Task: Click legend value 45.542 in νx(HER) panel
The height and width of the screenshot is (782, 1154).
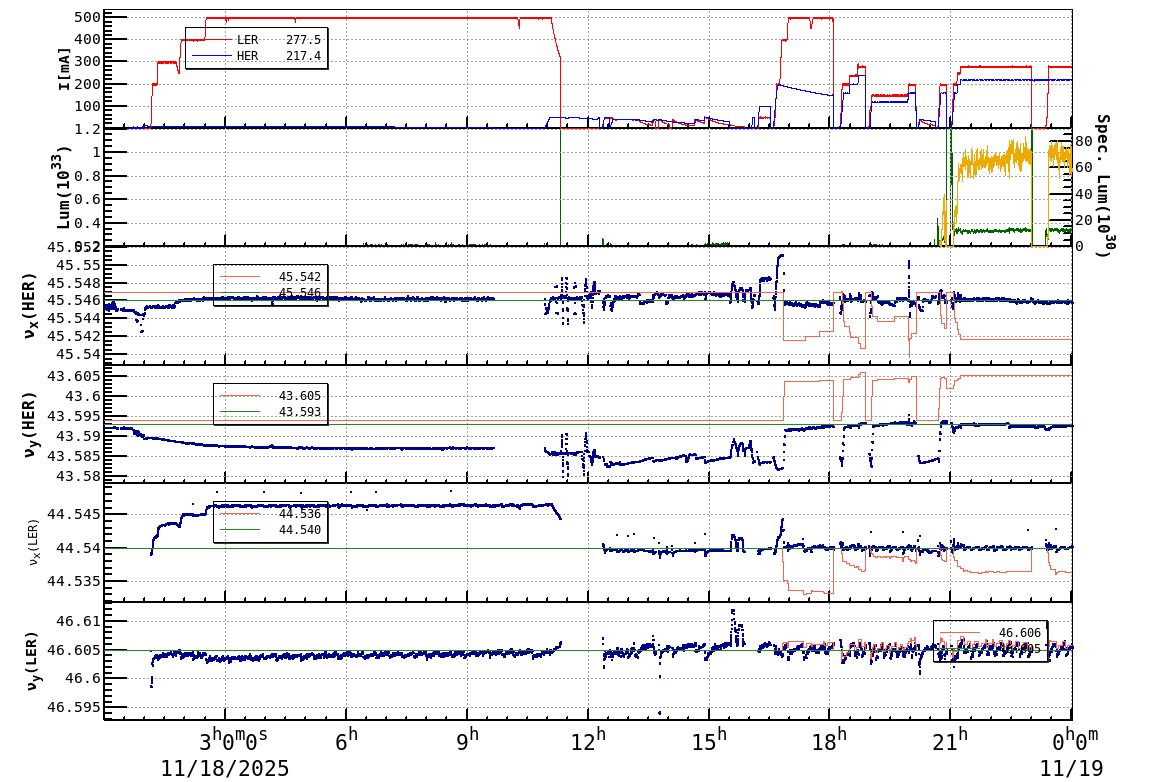Action: (300, 277)
